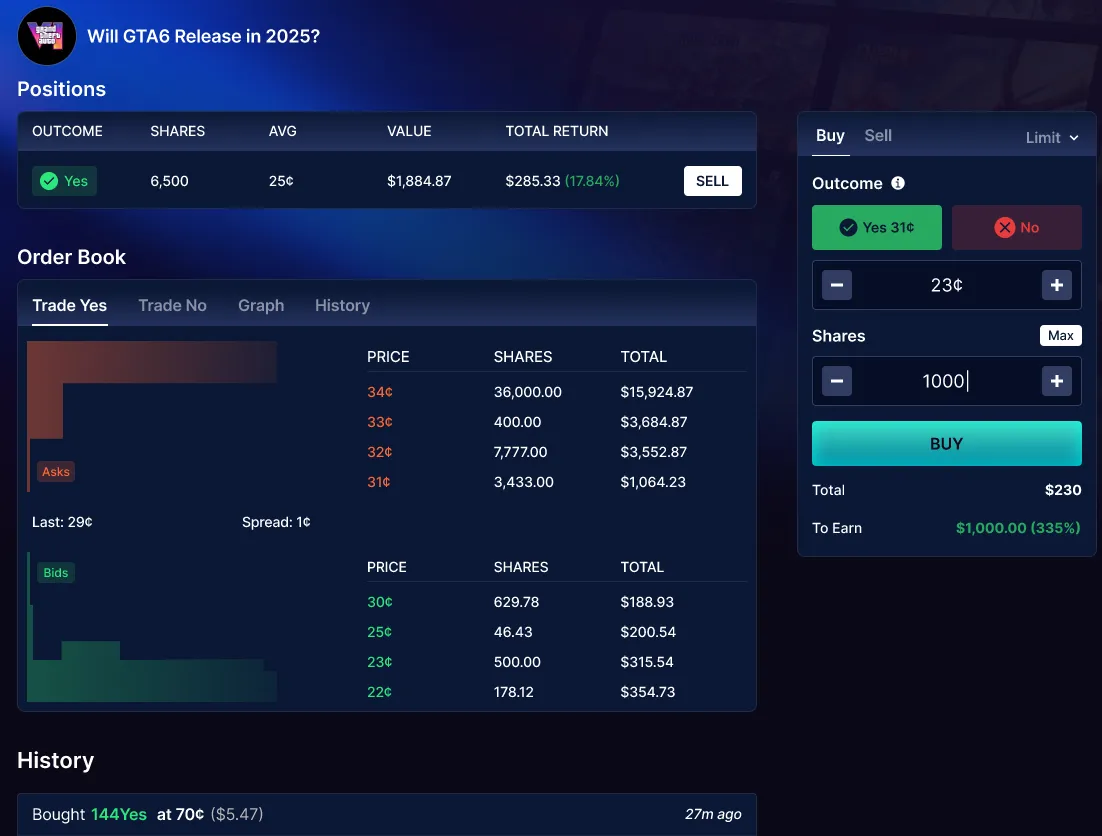
Task: Select the 31¢ ask price
Action: click(x=379, y=483)
